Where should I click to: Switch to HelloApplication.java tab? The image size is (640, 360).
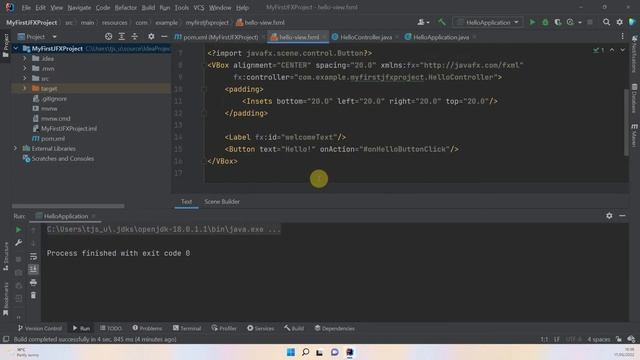(441, 37)
